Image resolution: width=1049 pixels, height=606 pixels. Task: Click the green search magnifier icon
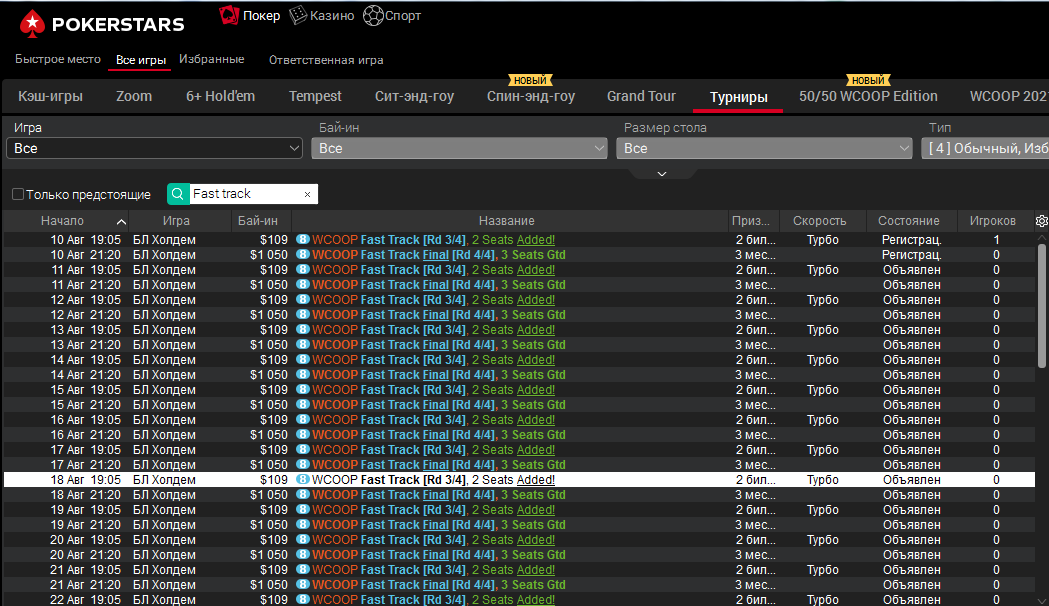click(x=177, y=194)
